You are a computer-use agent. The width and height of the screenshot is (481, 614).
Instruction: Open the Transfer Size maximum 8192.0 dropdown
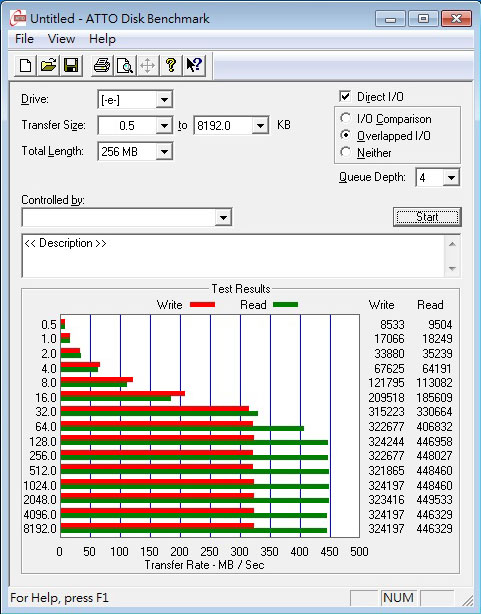260,126
